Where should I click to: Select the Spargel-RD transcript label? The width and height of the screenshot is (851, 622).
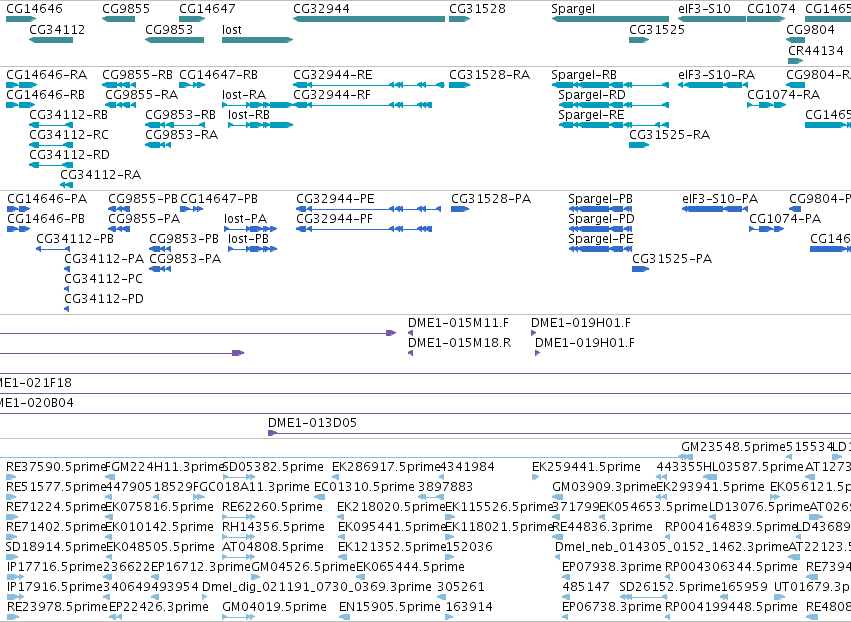592,94
